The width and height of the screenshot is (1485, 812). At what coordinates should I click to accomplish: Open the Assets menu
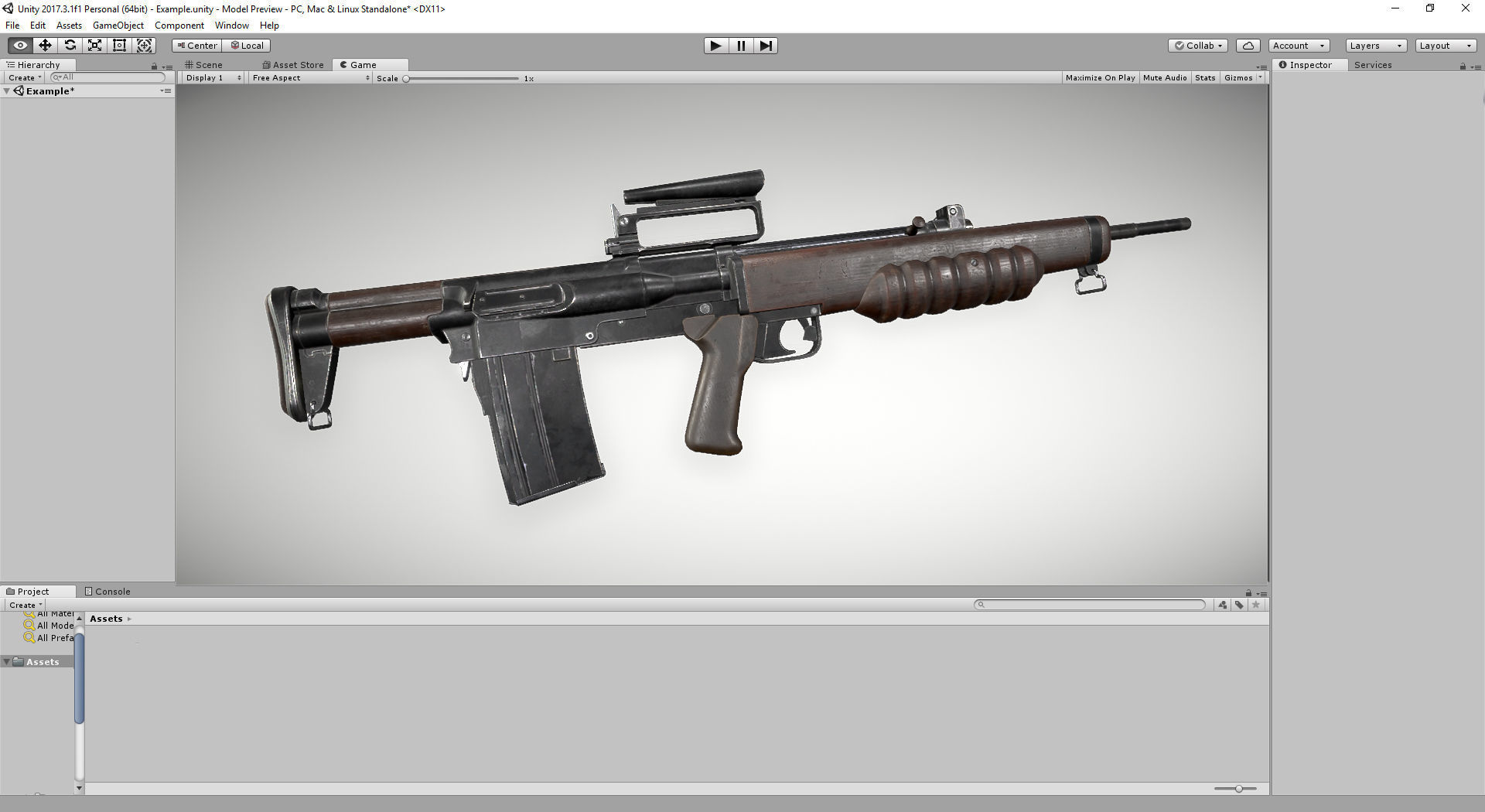pos(69,26)
